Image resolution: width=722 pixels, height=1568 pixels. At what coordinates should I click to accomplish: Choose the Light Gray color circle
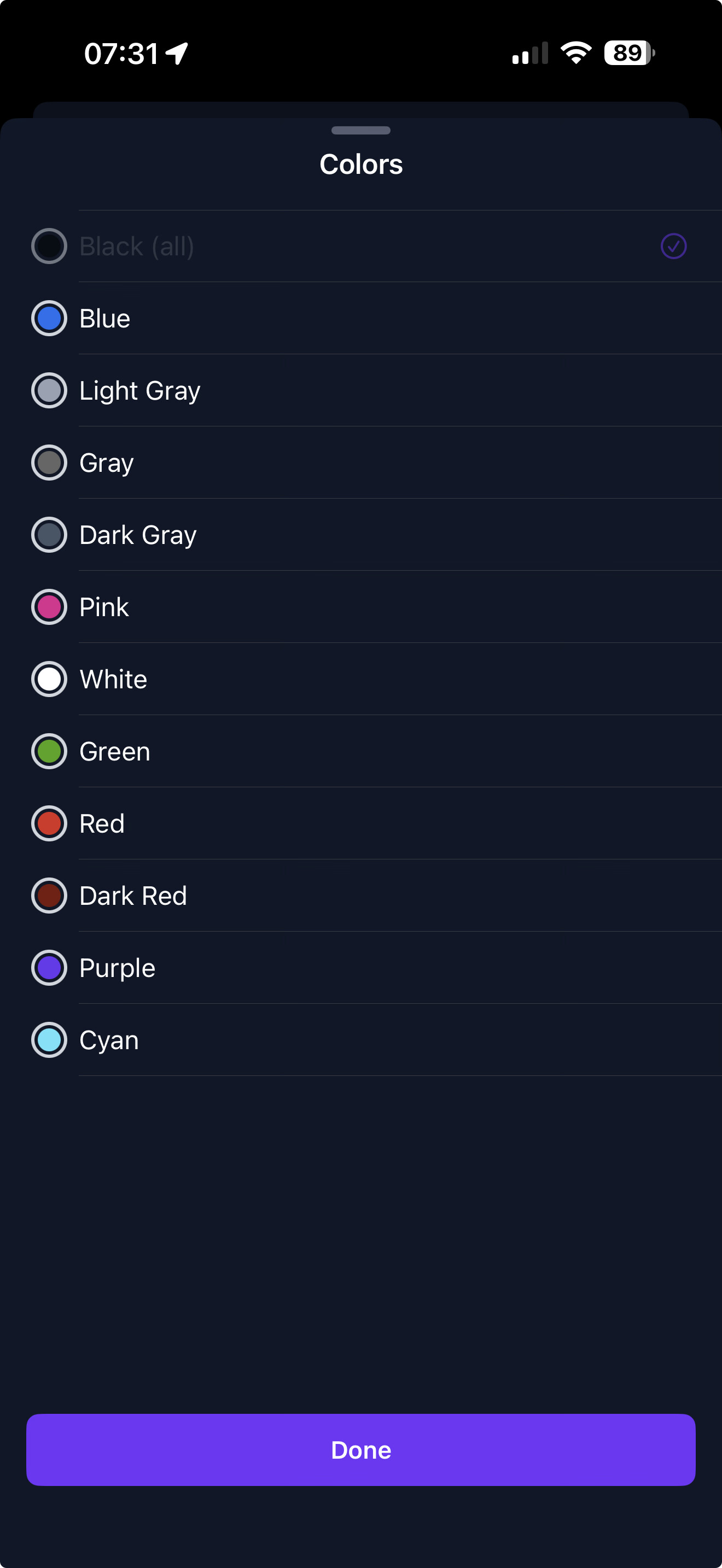(x=49, y=391)
